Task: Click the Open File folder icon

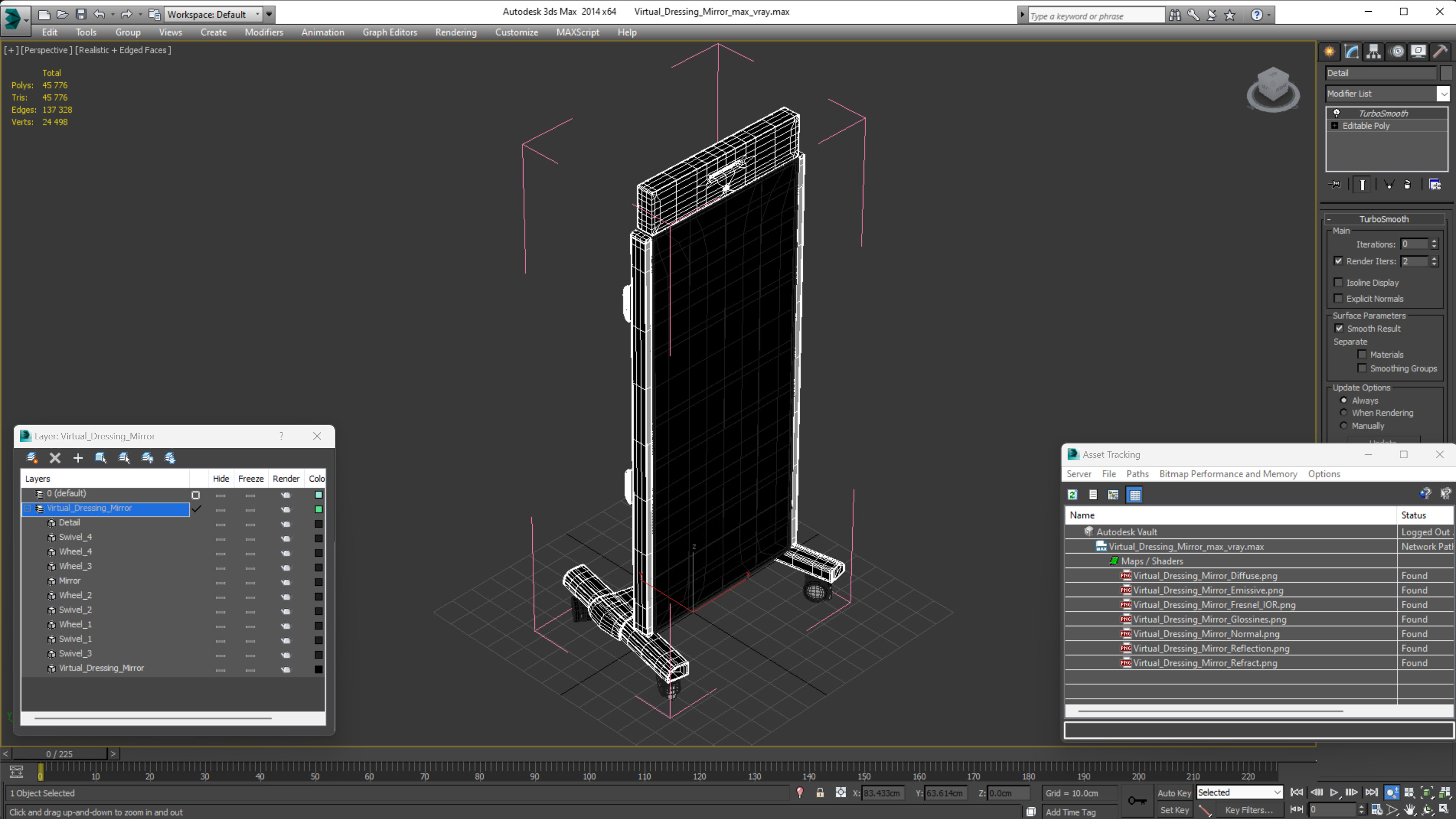Action: [62, 14]
